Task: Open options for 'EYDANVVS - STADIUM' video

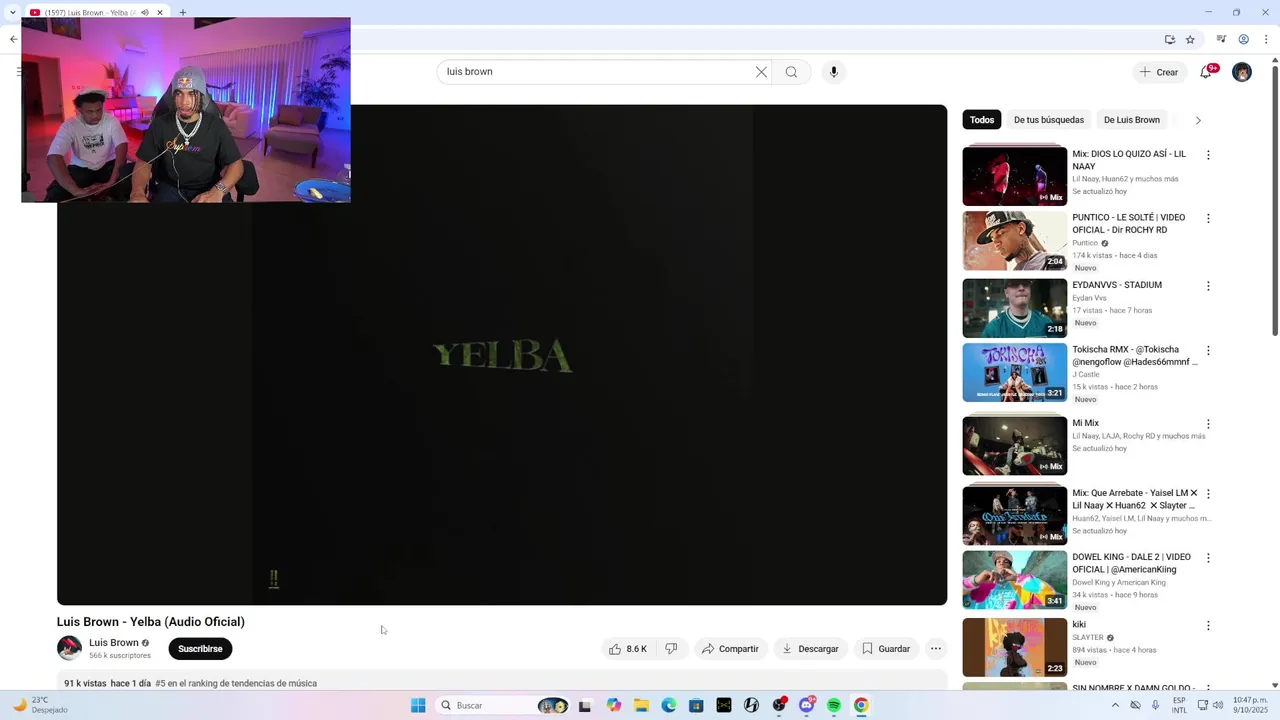Action: point(1208,286)
